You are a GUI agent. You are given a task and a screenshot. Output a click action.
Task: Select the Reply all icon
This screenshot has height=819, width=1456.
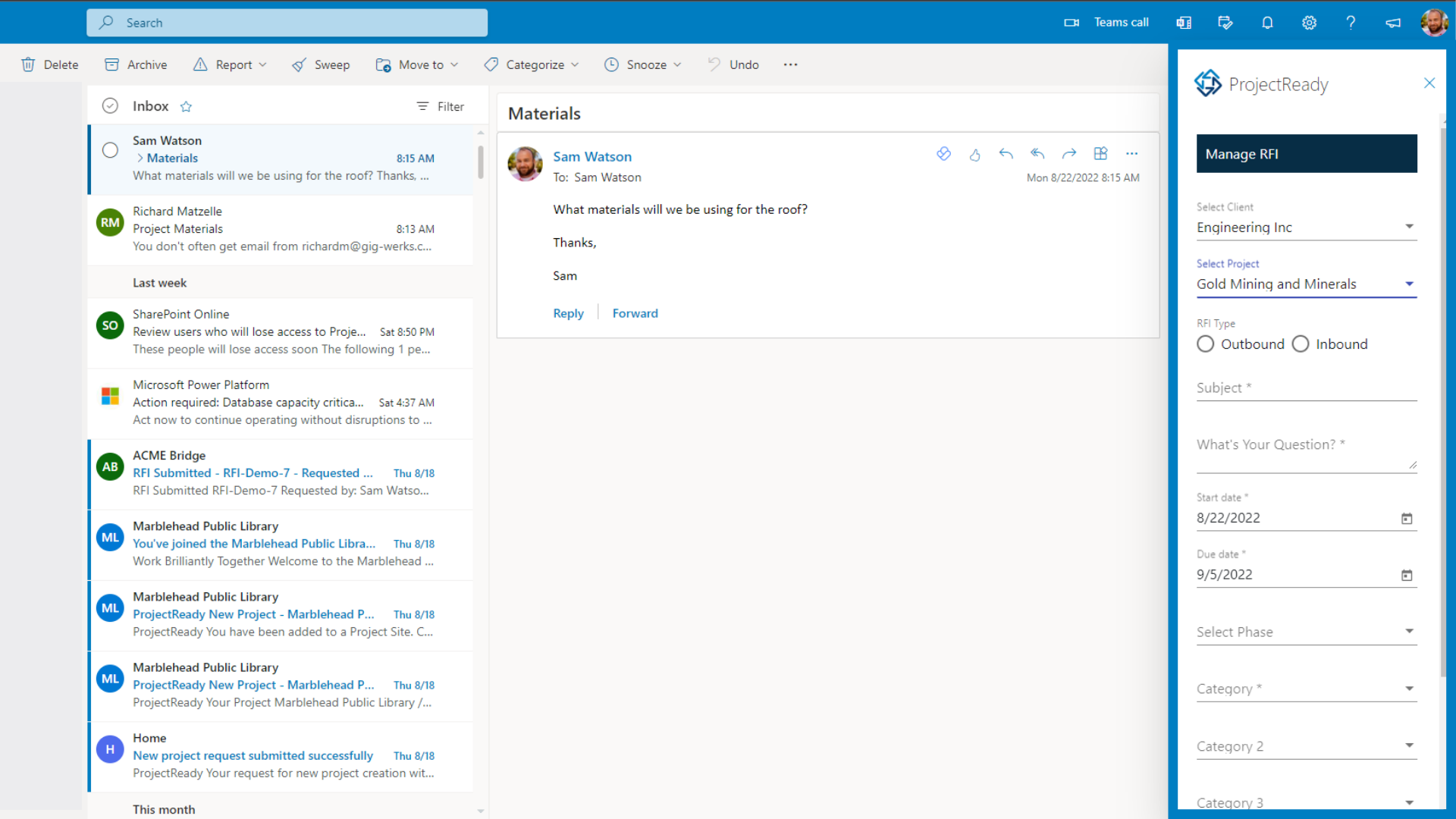[1037, 153]
